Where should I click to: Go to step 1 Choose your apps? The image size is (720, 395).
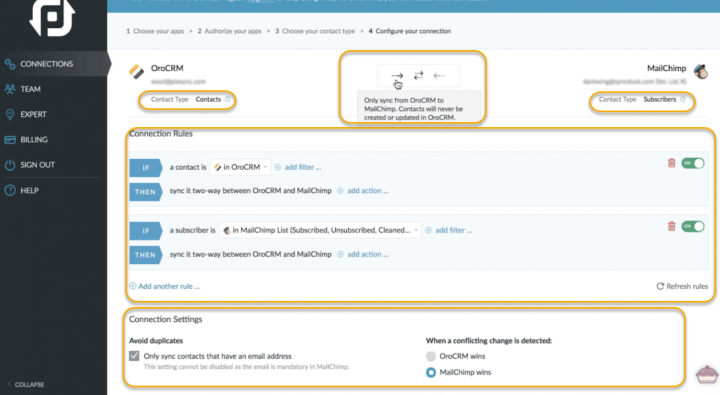pyautogui.click(x=155, y=31)
